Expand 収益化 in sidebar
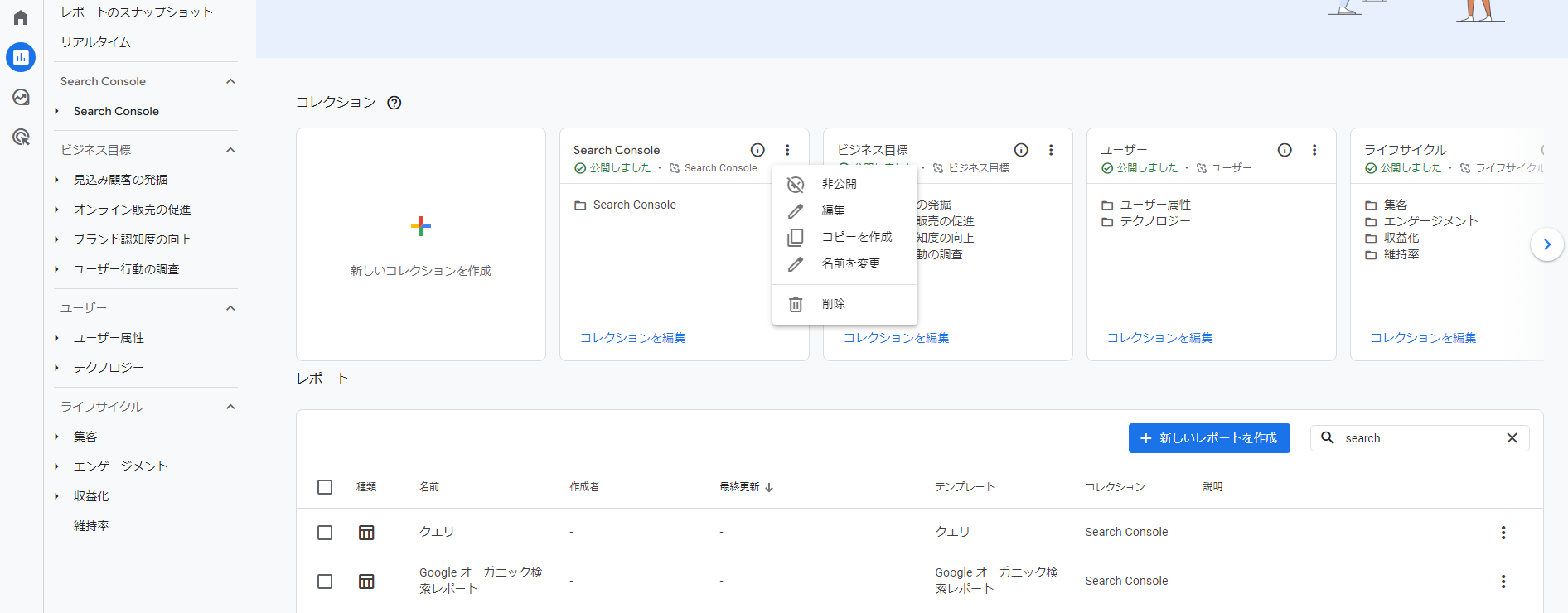Viewport: 1568px width, 613px height. click(x=56, y=496)
